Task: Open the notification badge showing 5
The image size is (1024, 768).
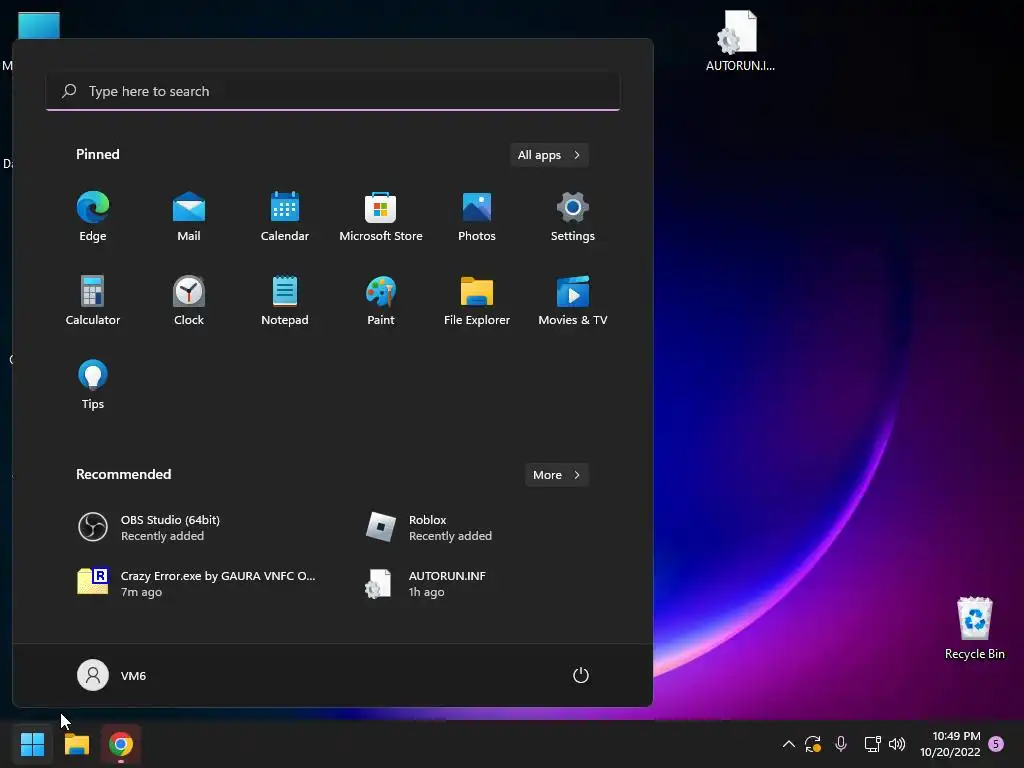Action: tap(996, 744)
